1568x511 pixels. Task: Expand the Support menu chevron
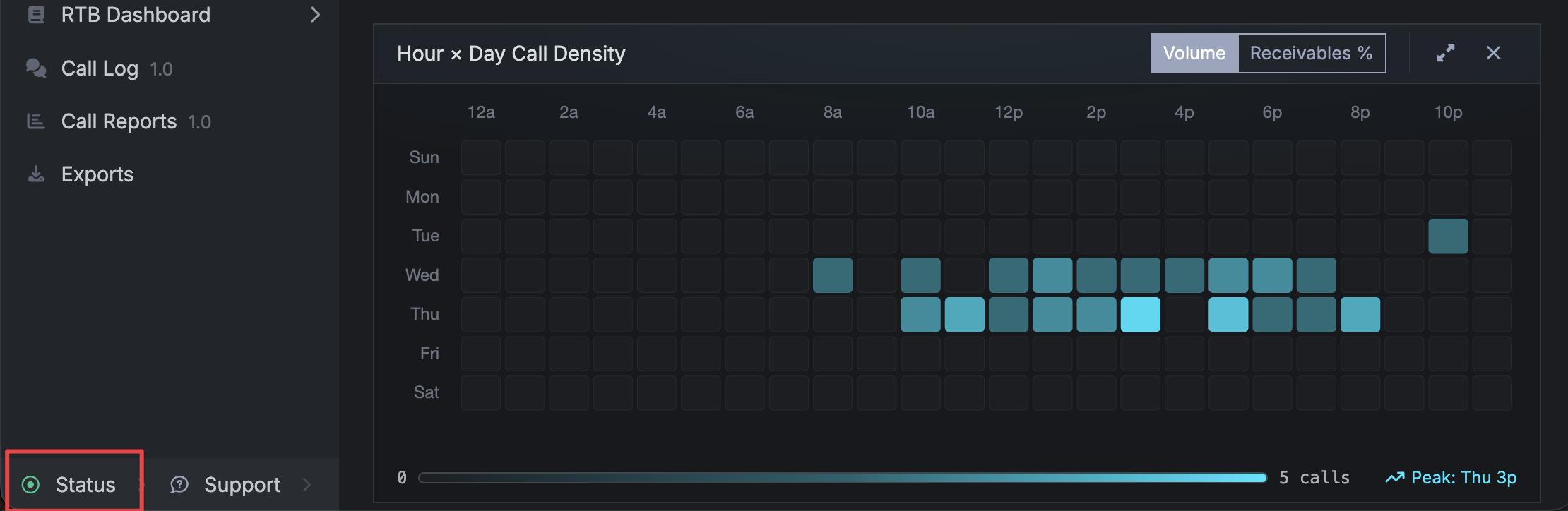pos(307,484)
